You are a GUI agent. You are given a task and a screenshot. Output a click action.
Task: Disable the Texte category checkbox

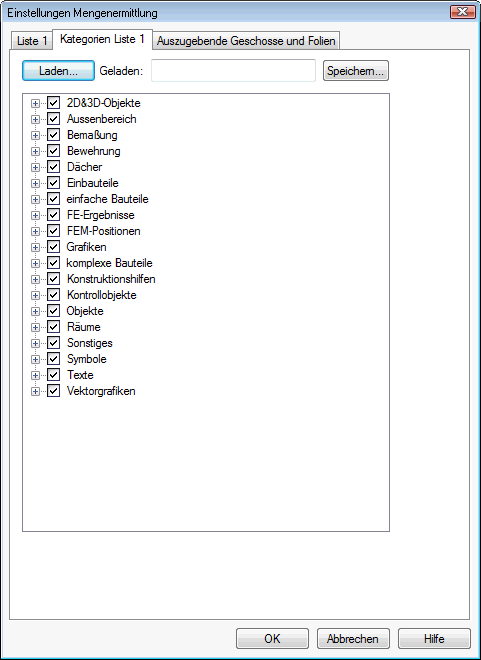point(53,375)
